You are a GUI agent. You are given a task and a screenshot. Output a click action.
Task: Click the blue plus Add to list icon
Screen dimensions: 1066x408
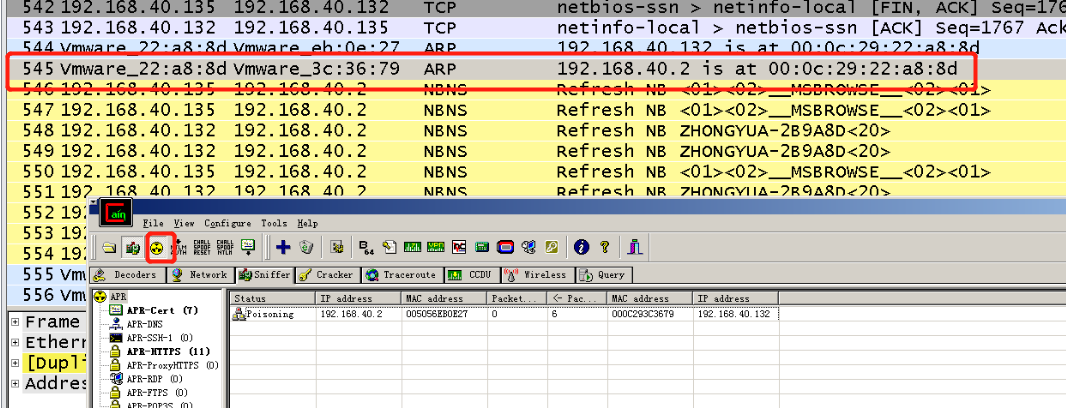click(x=283, y=248)
